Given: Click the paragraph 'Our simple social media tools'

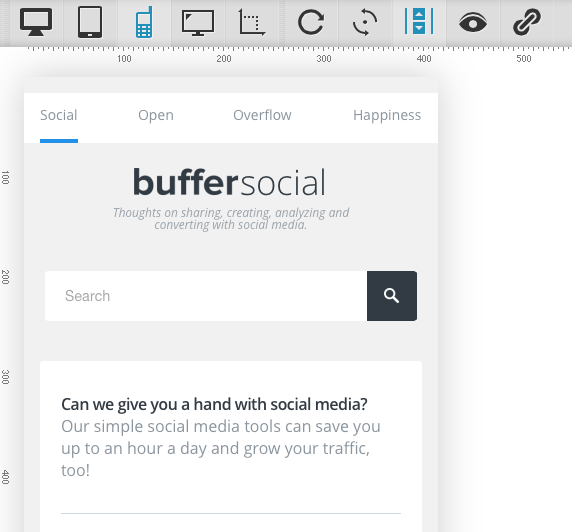Looking at the screenshot, I should pyautogui.click(x=221, y=448).
